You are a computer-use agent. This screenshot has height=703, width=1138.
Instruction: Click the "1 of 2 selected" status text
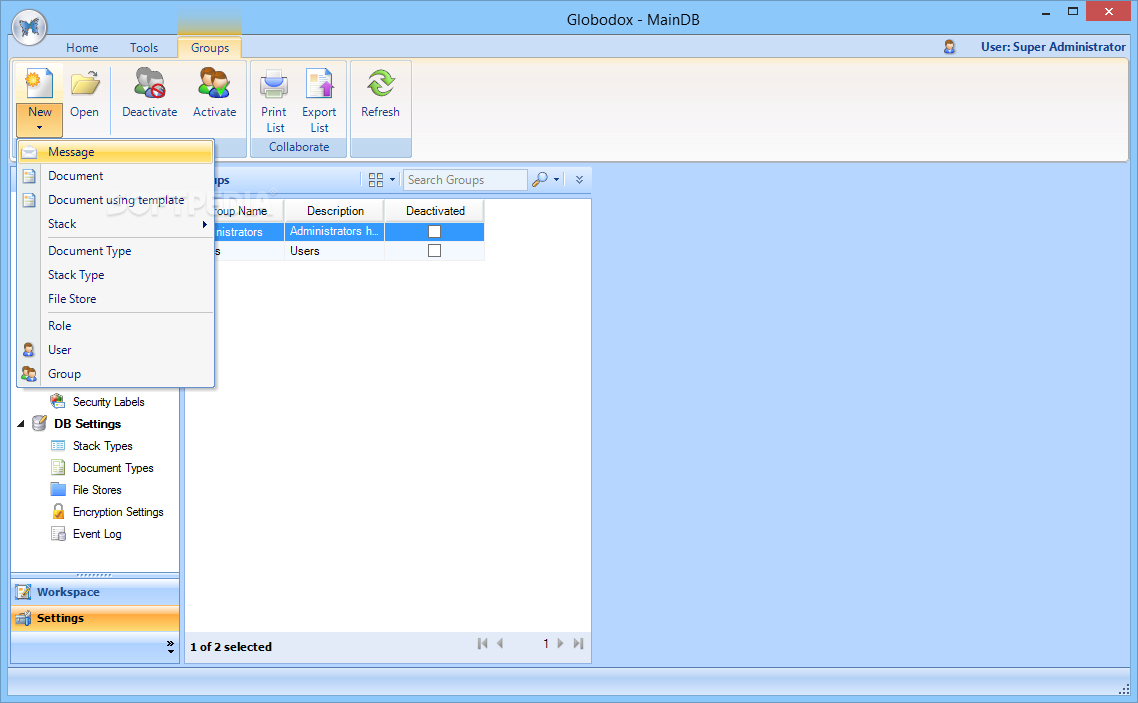[x=231, y=647]
